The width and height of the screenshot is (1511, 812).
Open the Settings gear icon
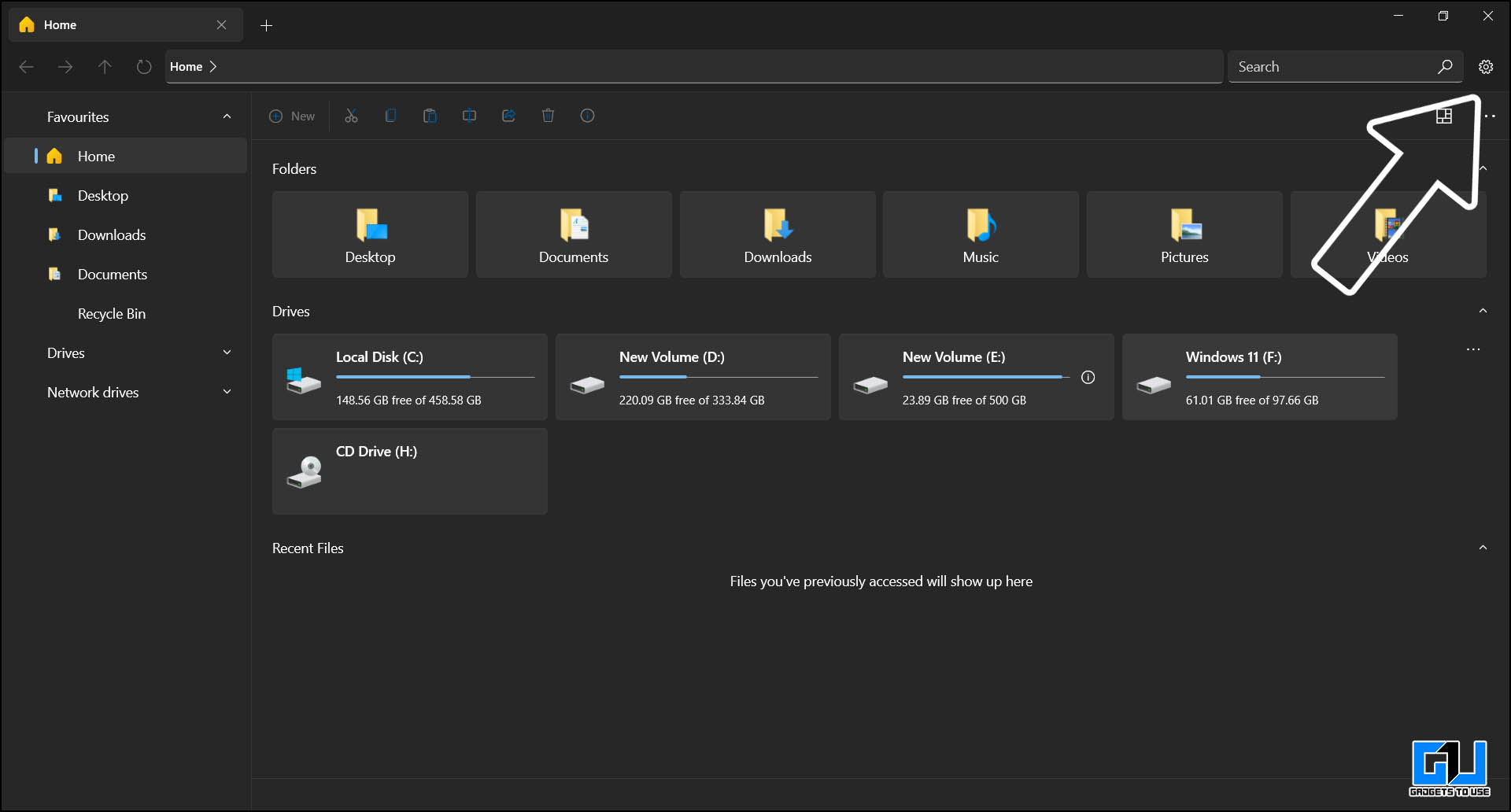point(1486,67)
